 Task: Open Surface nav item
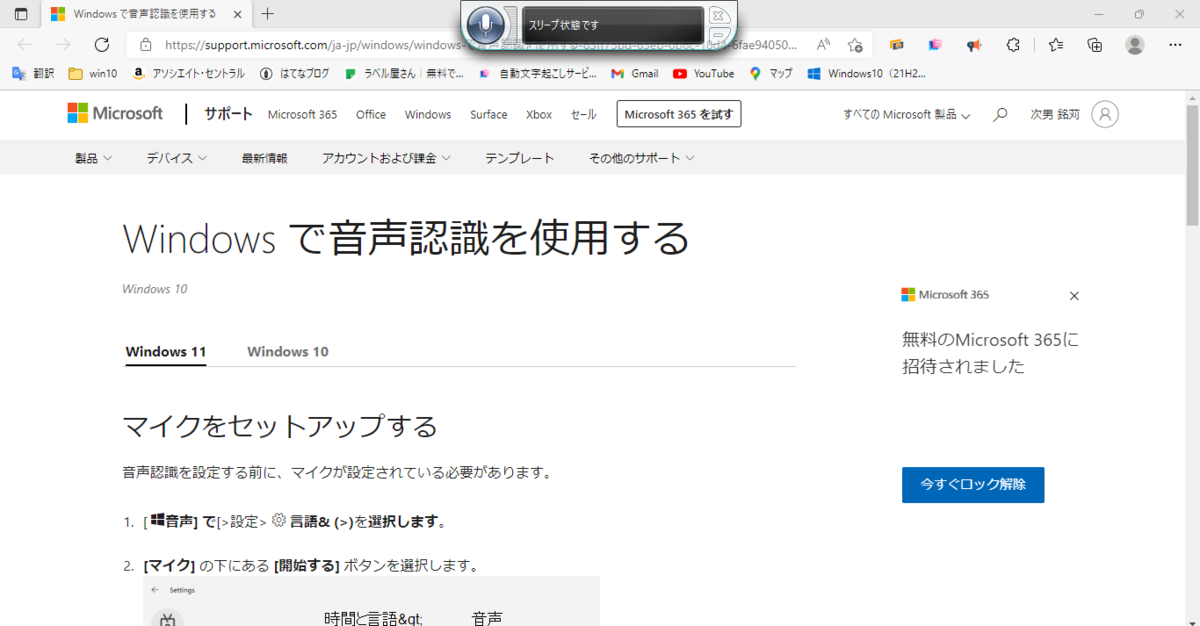pyautogui.click(x=489, y=115)
